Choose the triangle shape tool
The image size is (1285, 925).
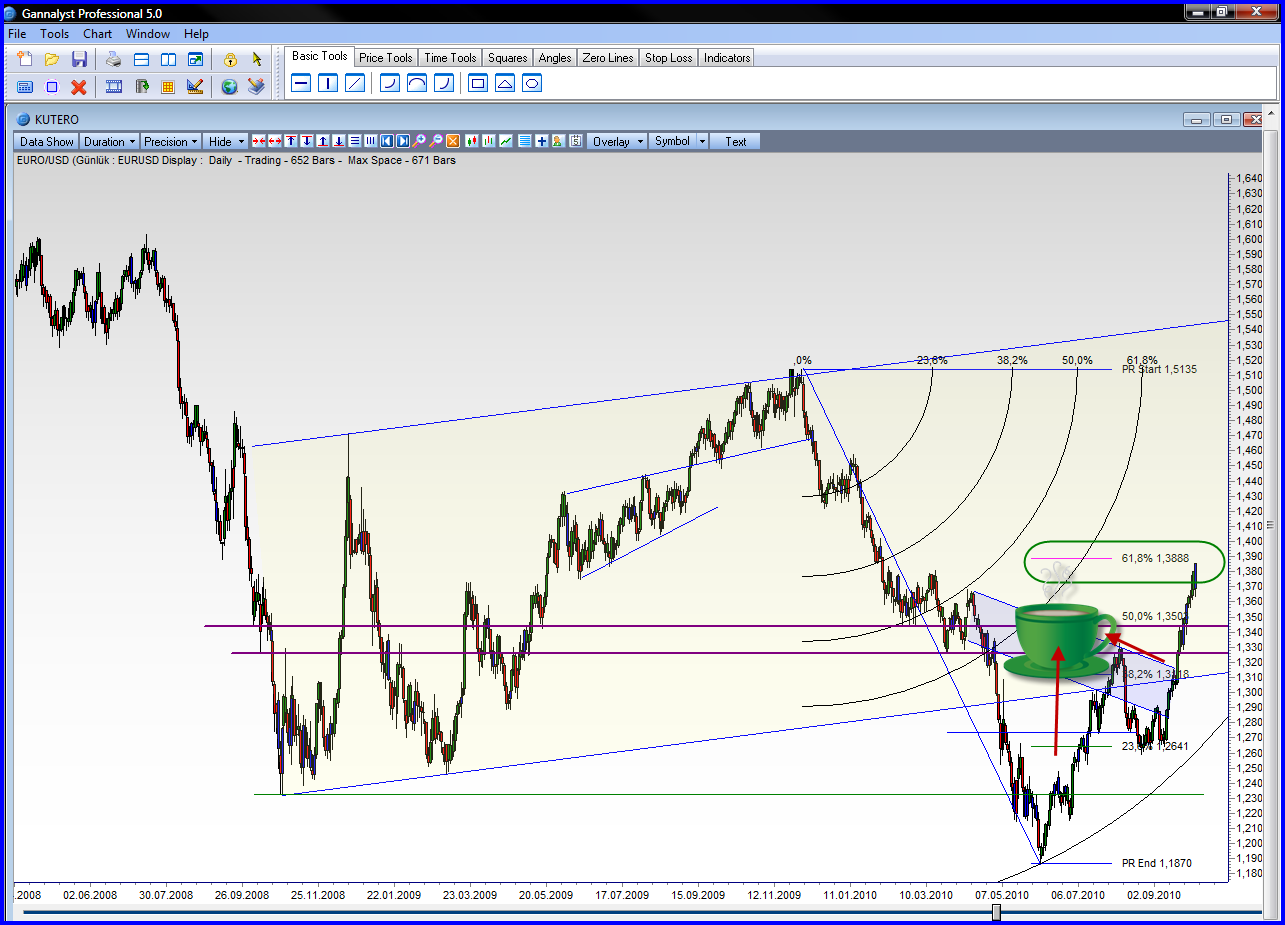(505, 84)
